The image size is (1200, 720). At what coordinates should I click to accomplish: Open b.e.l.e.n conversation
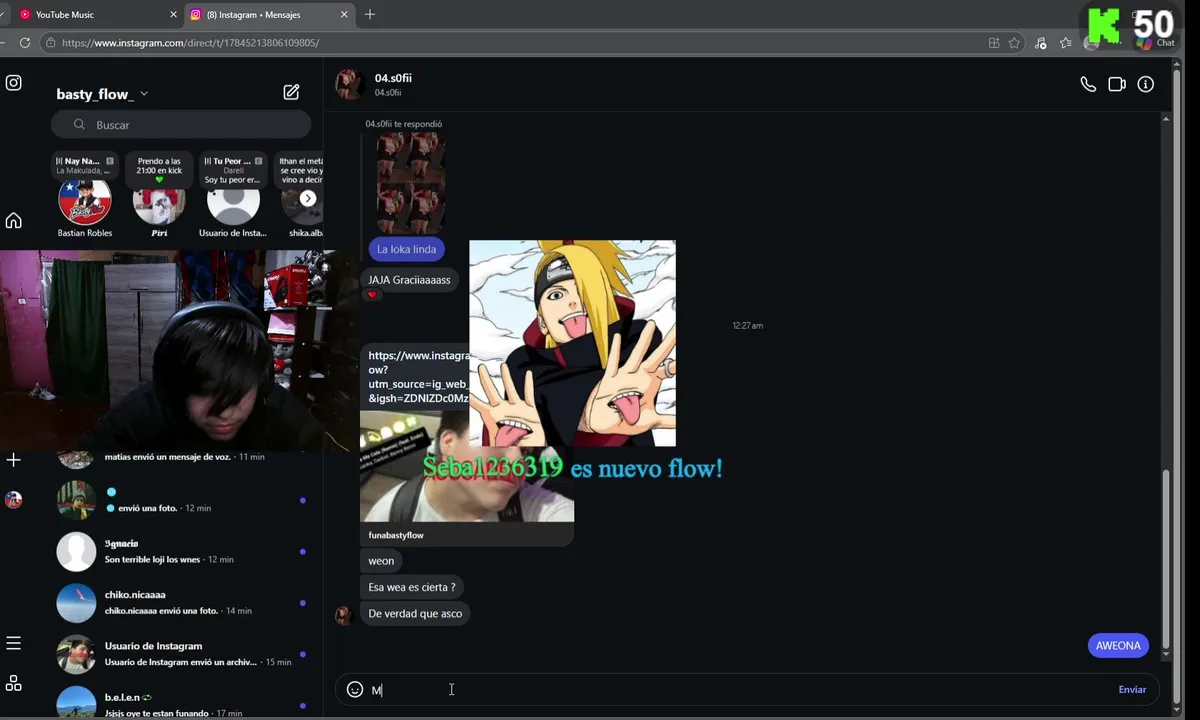[181, 703]
